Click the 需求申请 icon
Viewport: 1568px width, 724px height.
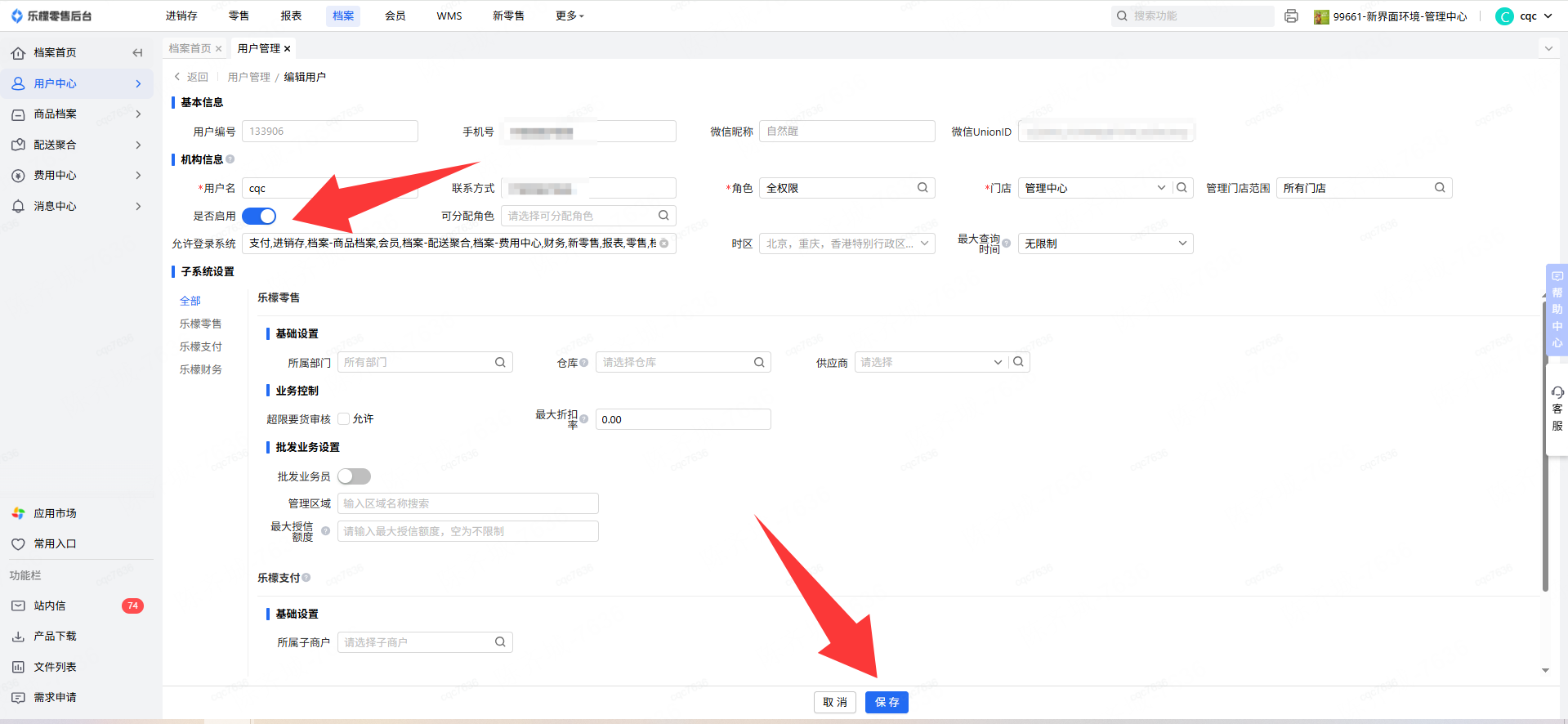(18, 698)
